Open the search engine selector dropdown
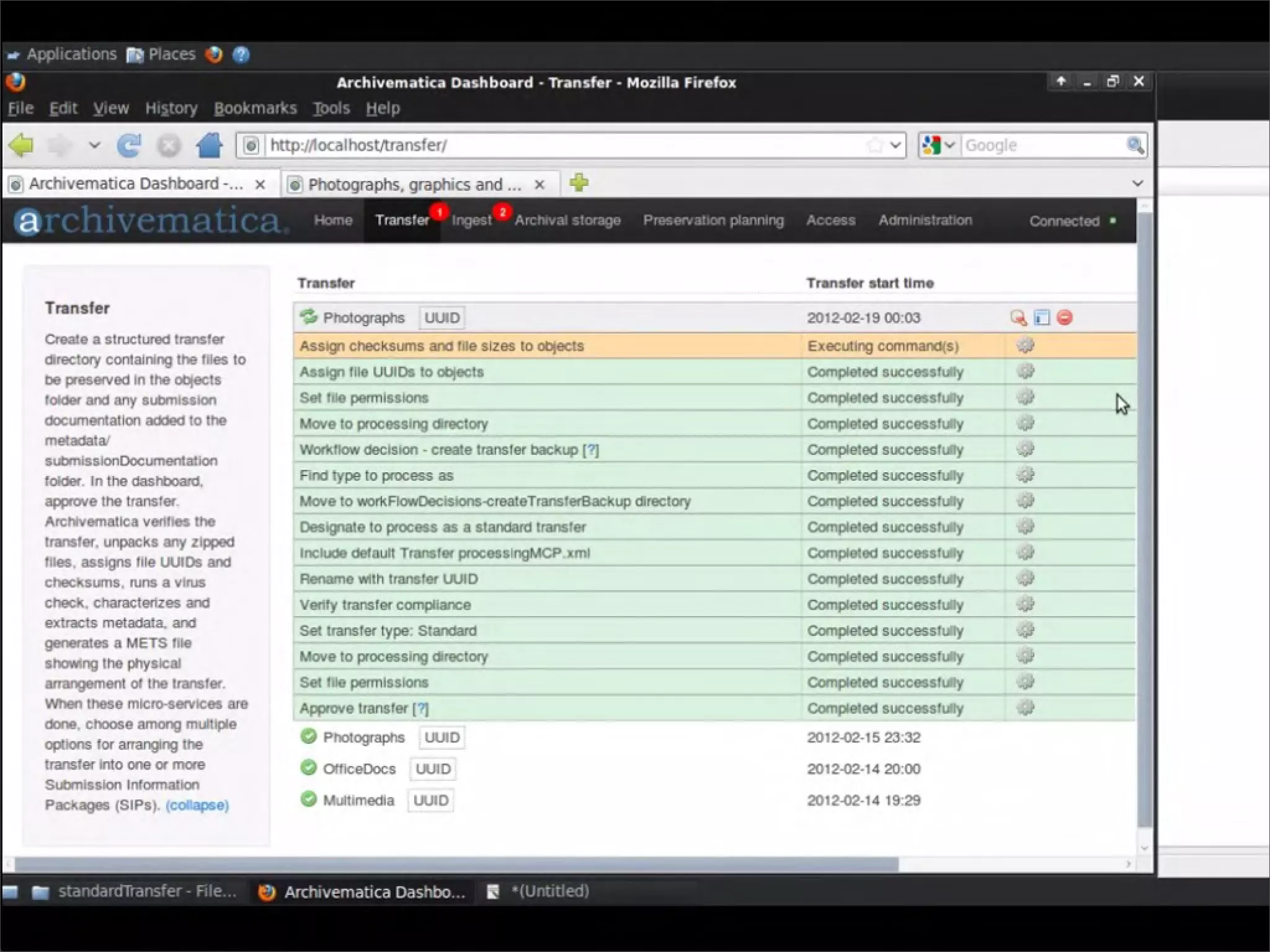 tap(939, 146)
